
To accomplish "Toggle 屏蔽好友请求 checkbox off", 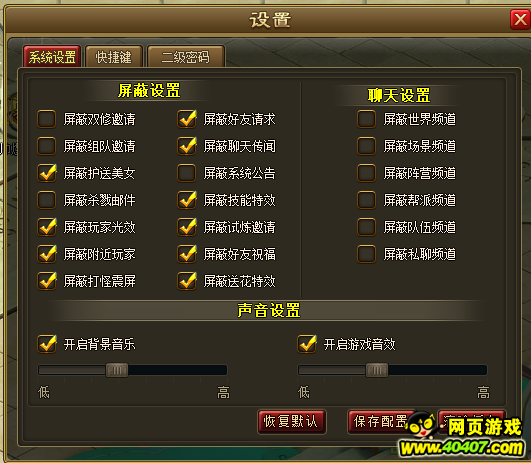I will 187,119.
